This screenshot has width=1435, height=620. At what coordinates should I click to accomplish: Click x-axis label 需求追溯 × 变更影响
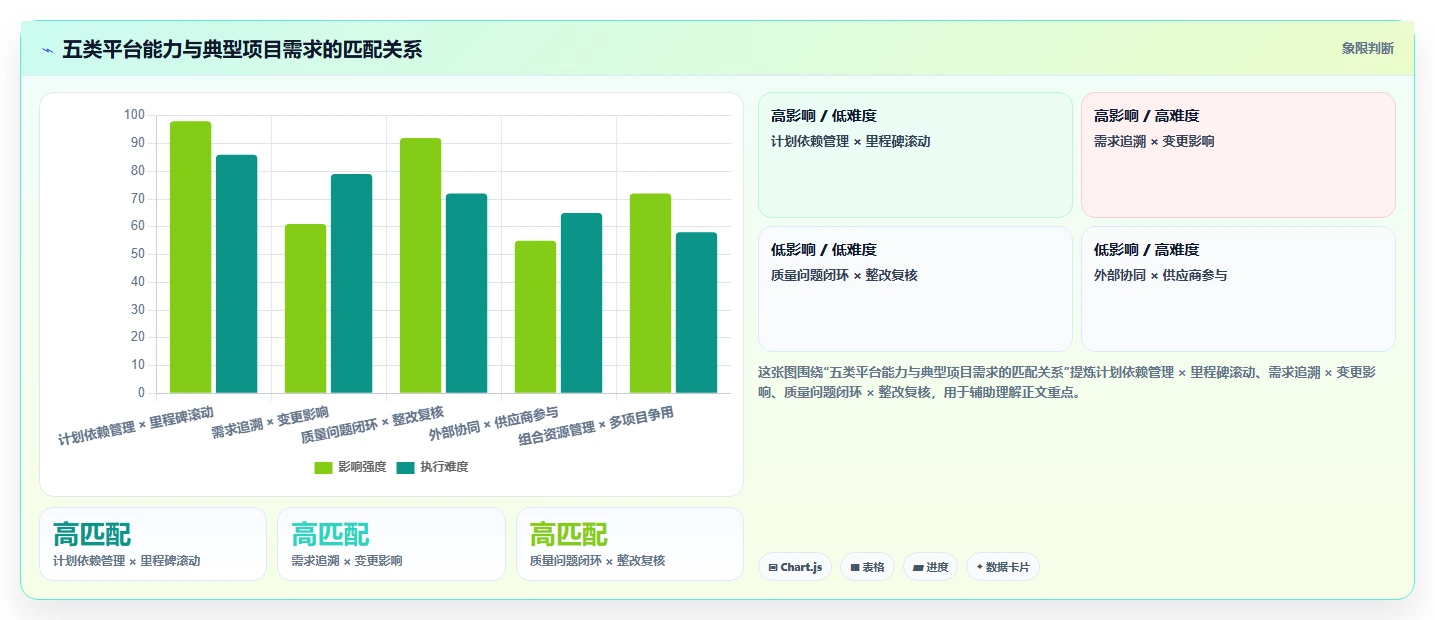270,423
